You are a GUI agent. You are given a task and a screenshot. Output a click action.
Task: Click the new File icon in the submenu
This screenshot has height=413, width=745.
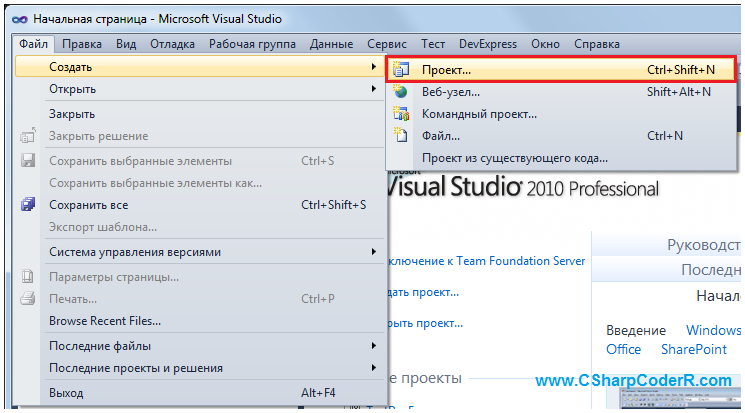pos(401,136)
